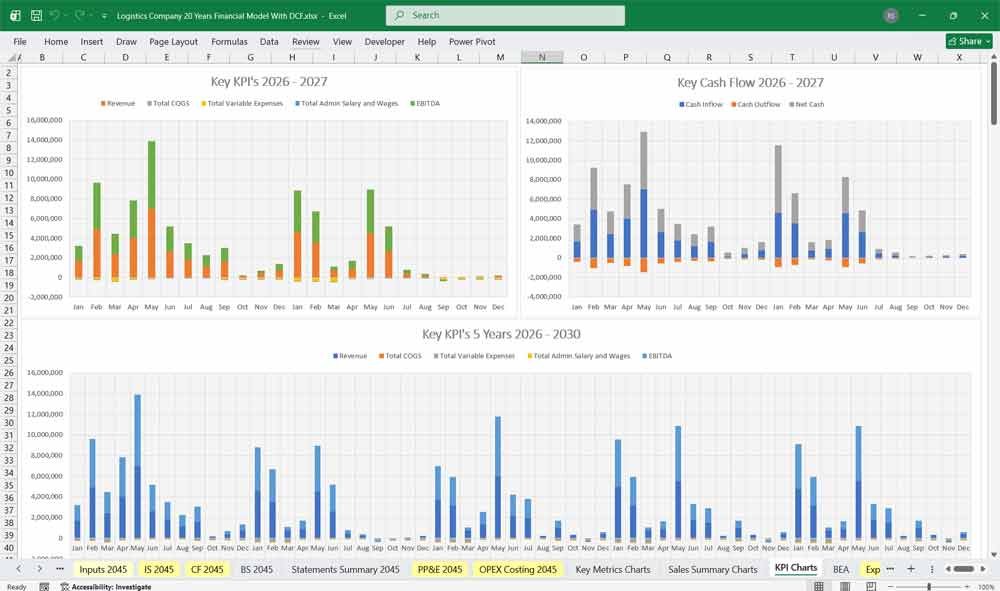Open the Home ribbon tab
1000x591 pixels.
[56, 41]
